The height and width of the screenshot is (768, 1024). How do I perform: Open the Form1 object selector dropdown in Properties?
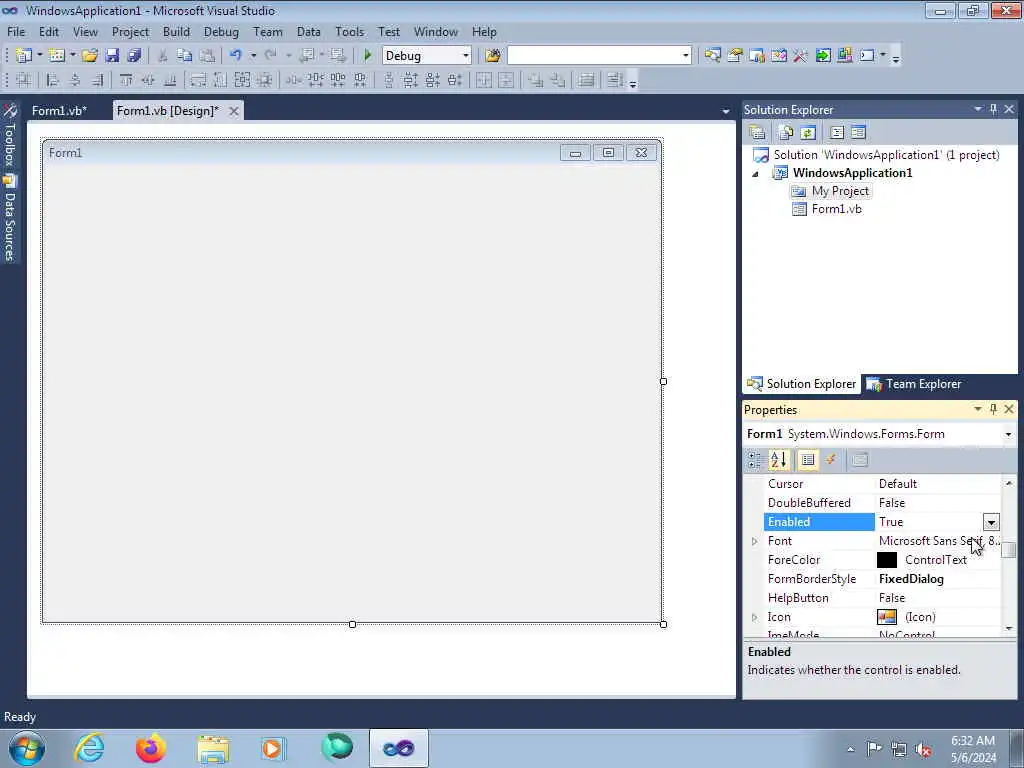coord(1008,434)
